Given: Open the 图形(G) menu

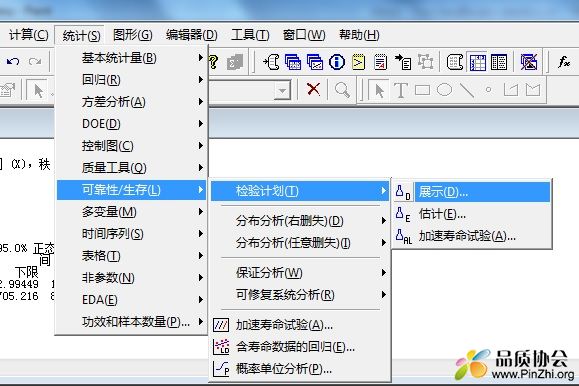Looking at the screenshot, I should pyautogui.click(x=133, y=35).
